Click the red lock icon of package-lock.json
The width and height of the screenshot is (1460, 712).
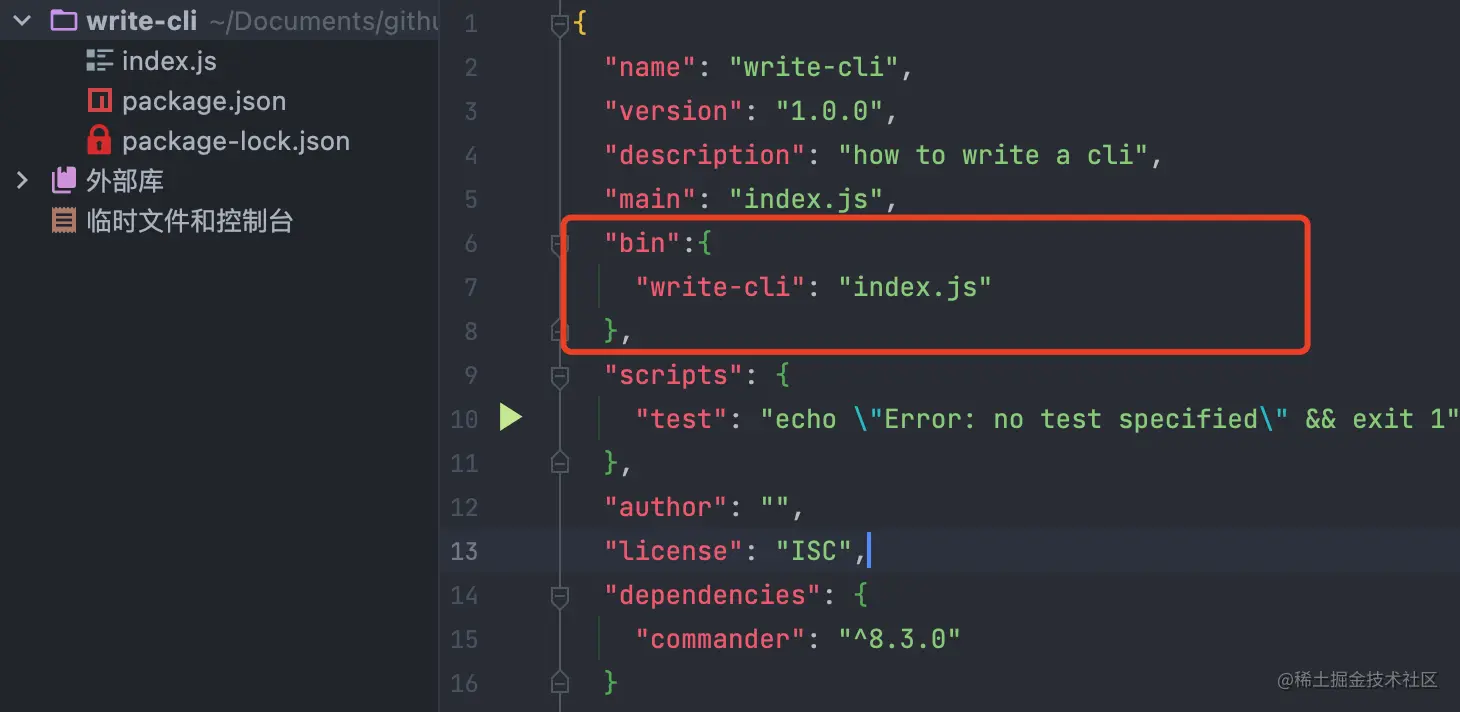tap(99, 140)
